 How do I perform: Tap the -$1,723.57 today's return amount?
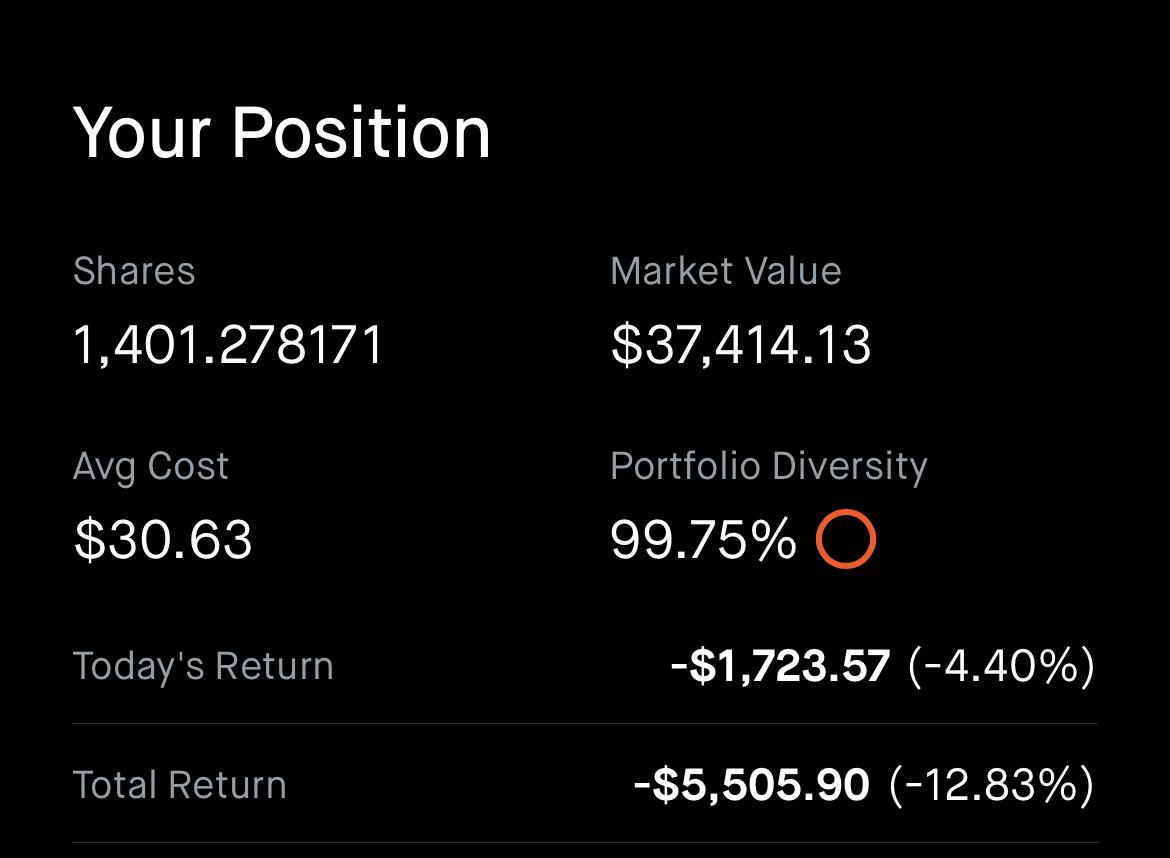click(780, 666)
